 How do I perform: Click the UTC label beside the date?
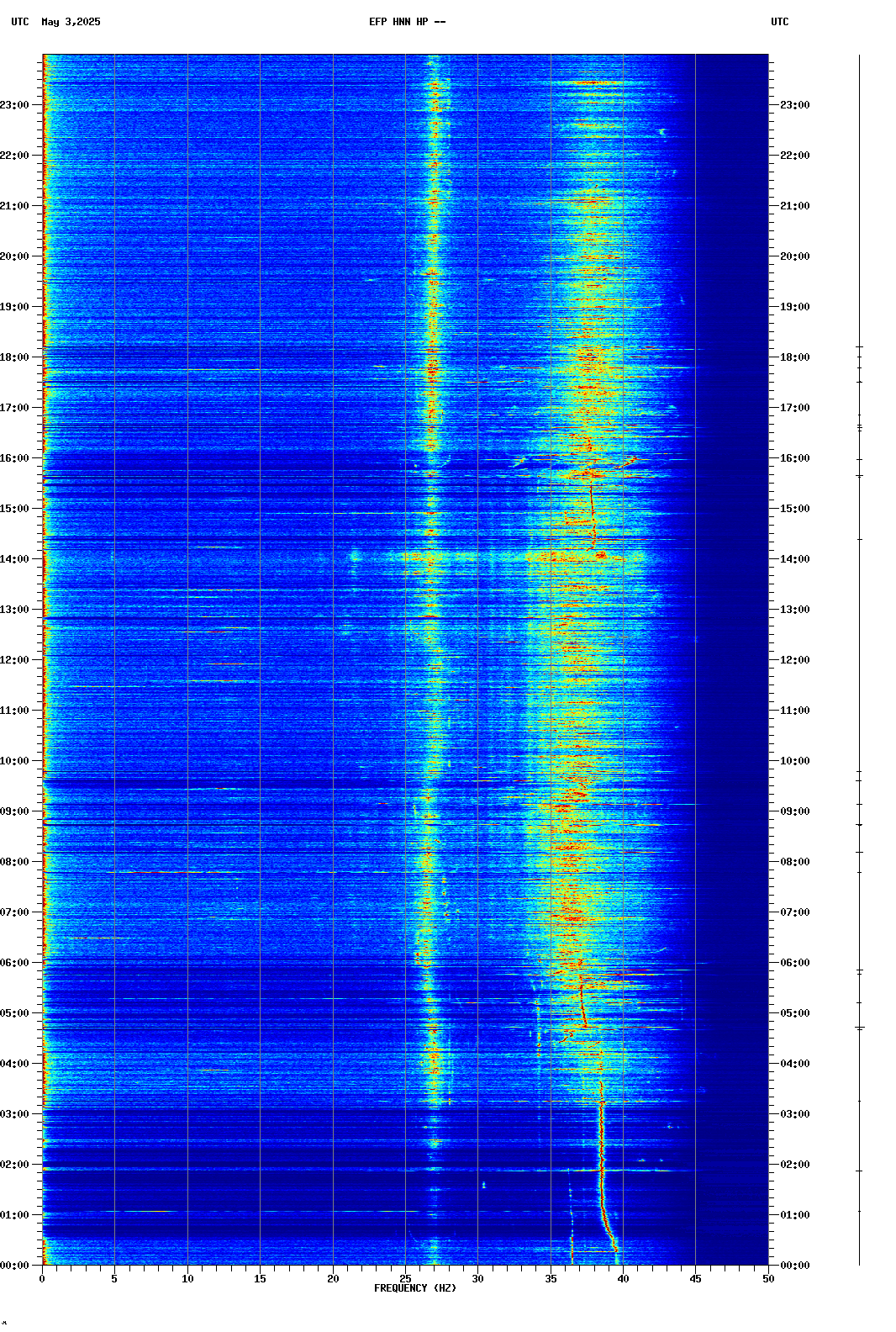(20, 22)
